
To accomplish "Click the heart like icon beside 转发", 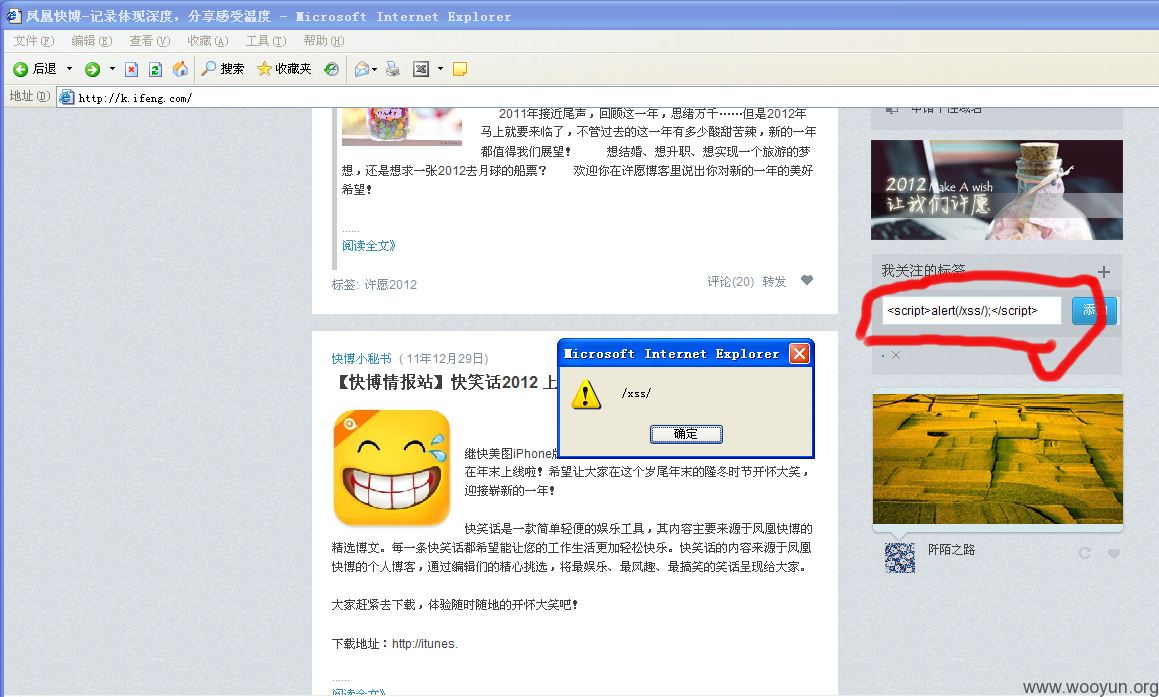I will click(807, 280).
